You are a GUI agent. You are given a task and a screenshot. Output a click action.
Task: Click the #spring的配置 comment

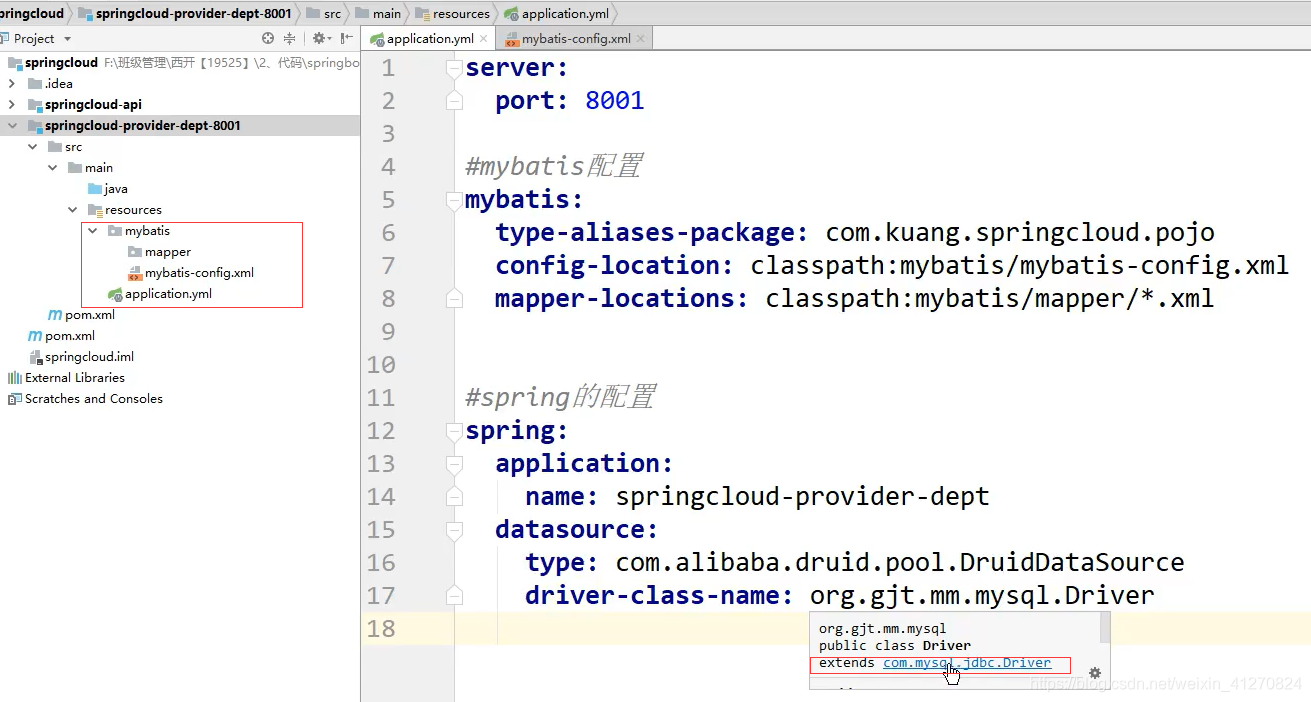pyautogui.click(x=560, y=398)
